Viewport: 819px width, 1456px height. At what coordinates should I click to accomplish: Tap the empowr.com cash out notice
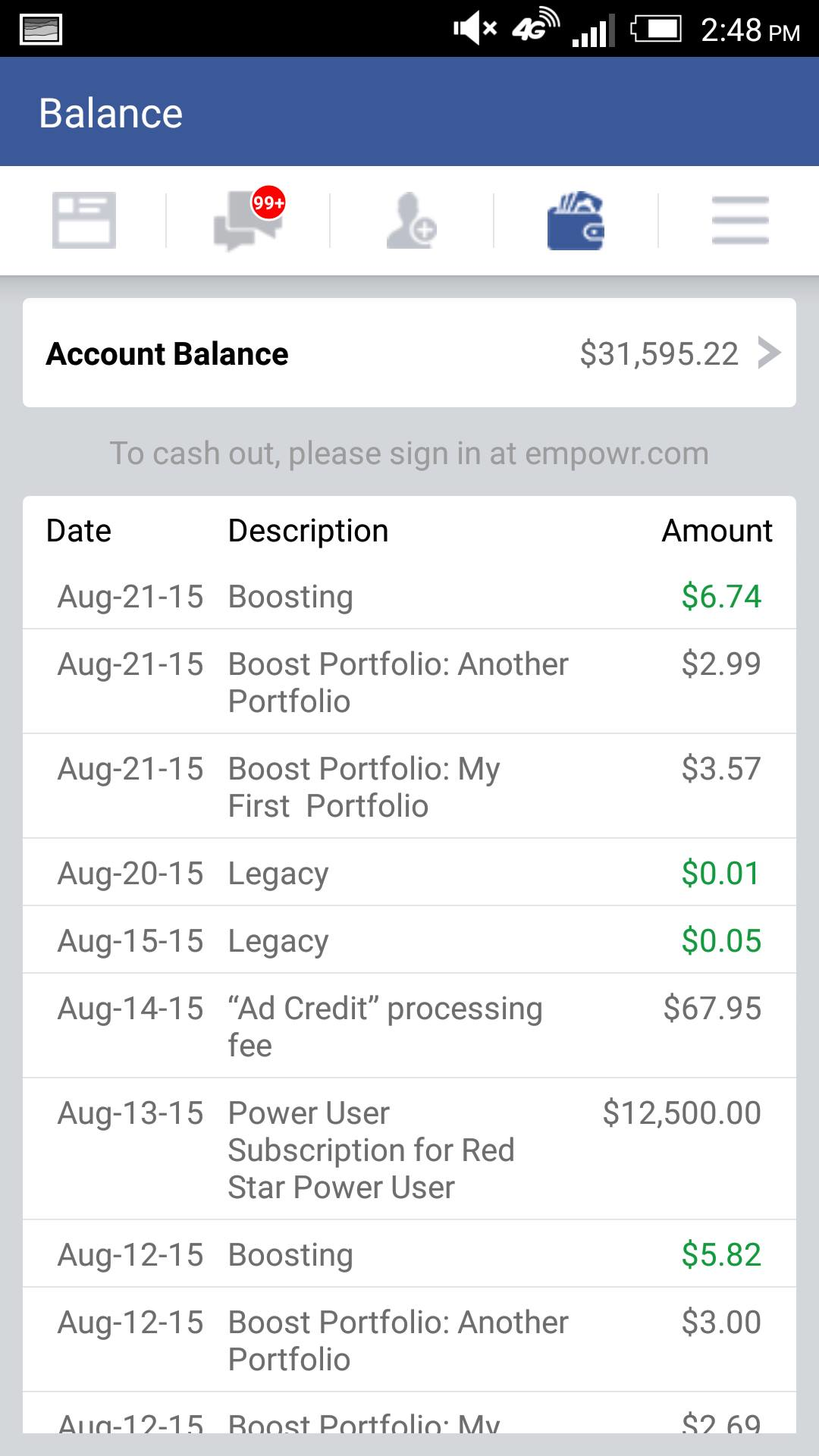point(409,453)
